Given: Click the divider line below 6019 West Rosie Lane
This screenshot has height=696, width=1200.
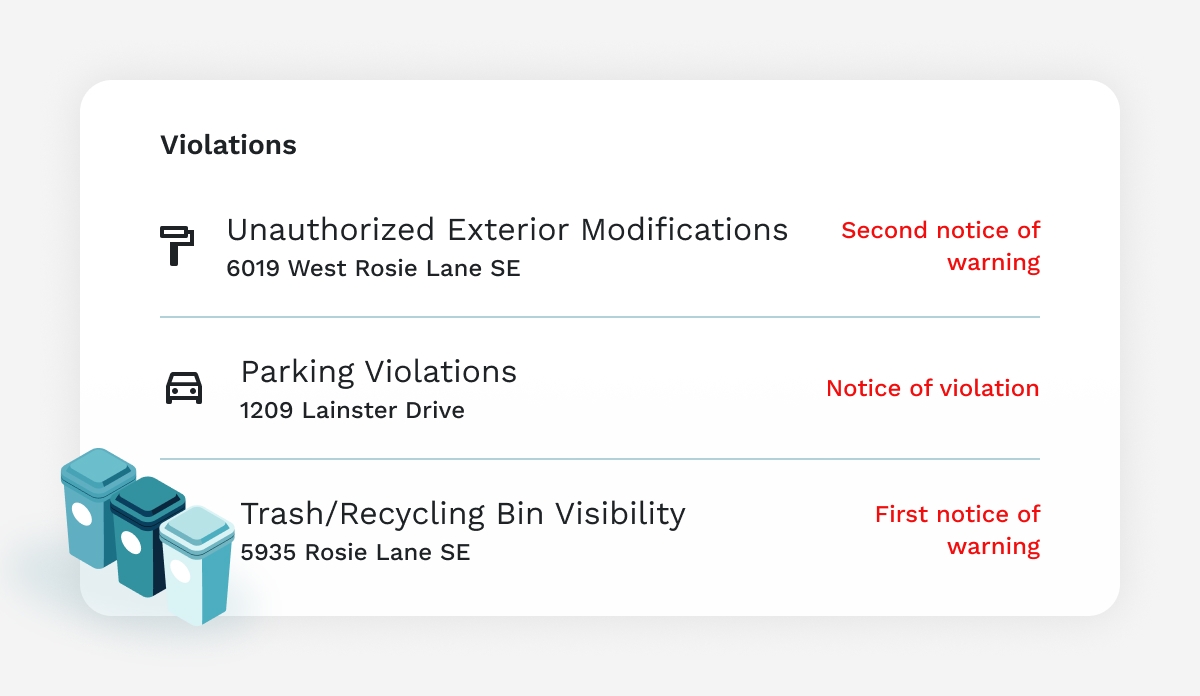Looking at the screenshot, I should coord(600,317).
